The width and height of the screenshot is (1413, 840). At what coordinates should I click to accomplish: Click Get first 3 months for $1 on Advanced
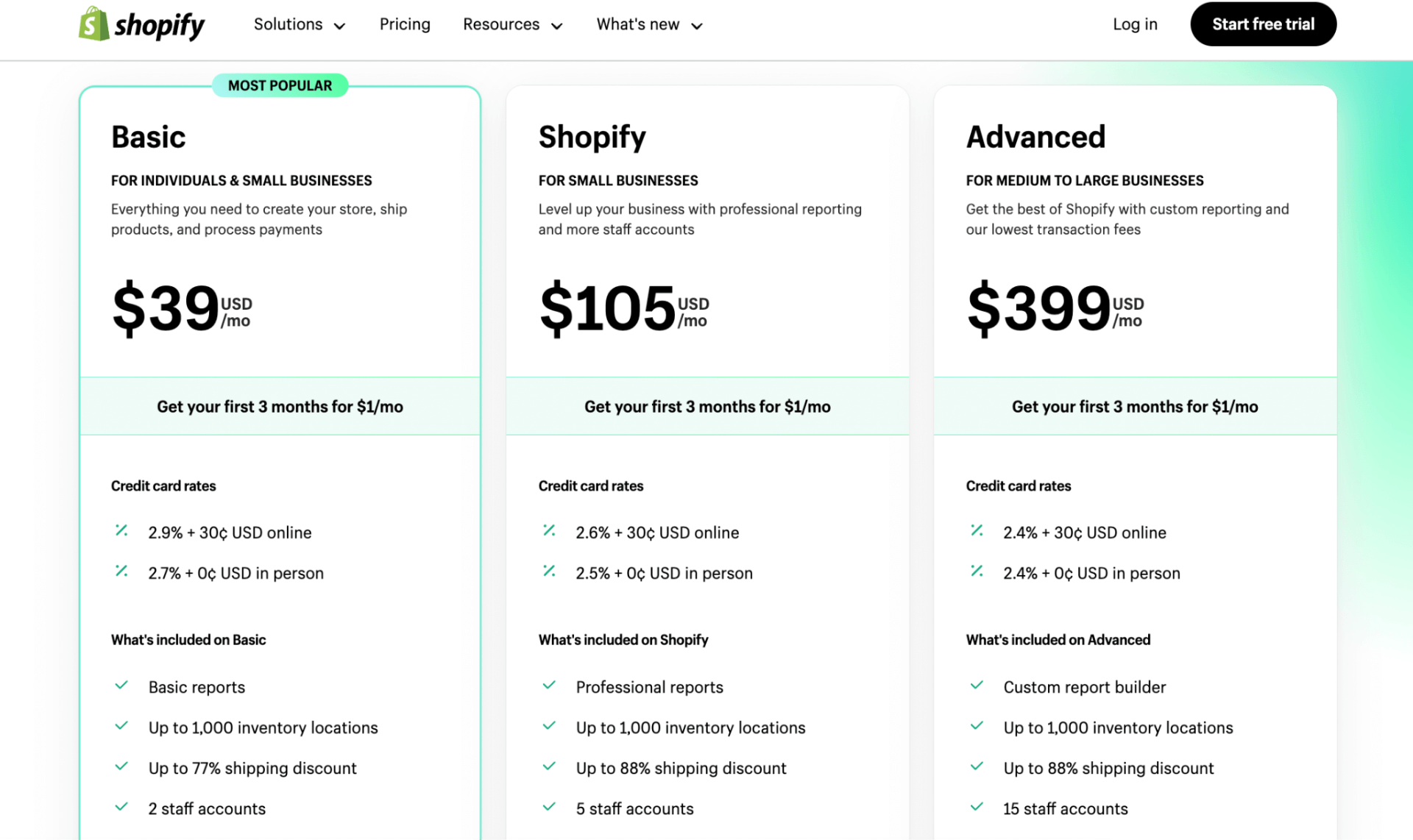click(1135, 406)
